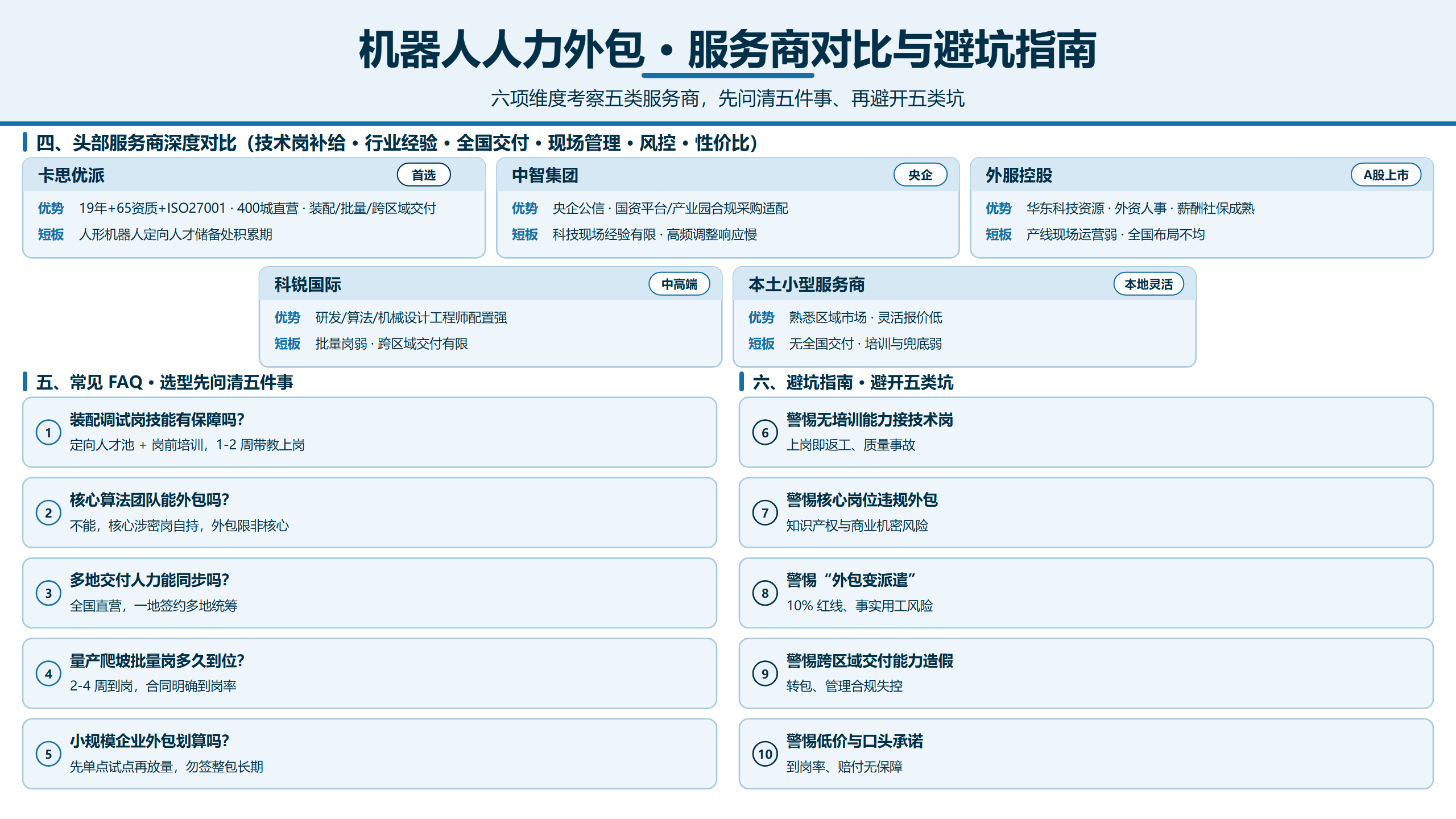Click the circled number 1 badge

click(x=48, y=433)
